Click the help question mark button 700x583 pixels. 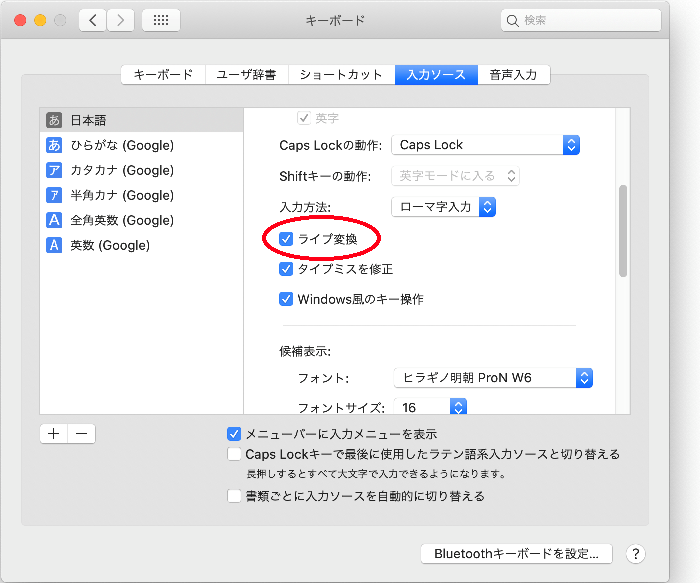coord(634,553)
